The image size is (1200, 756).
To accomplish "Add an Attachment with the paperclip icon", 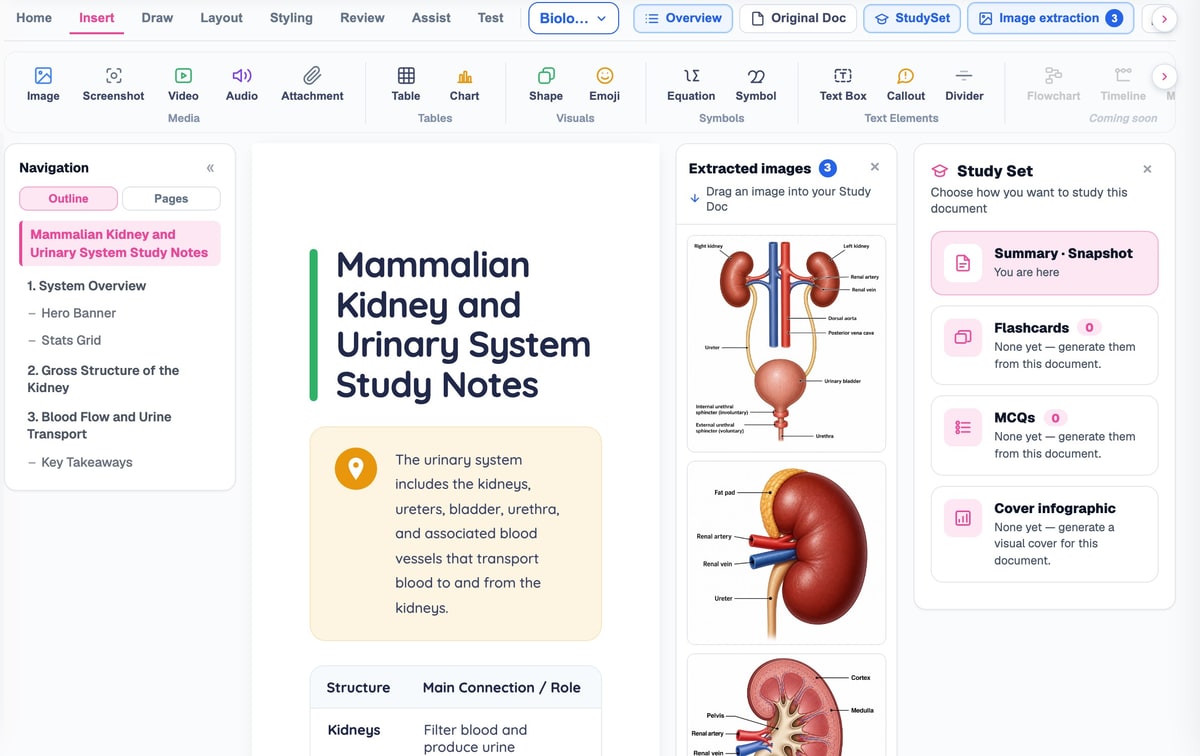I will click(x=312, y=84).
